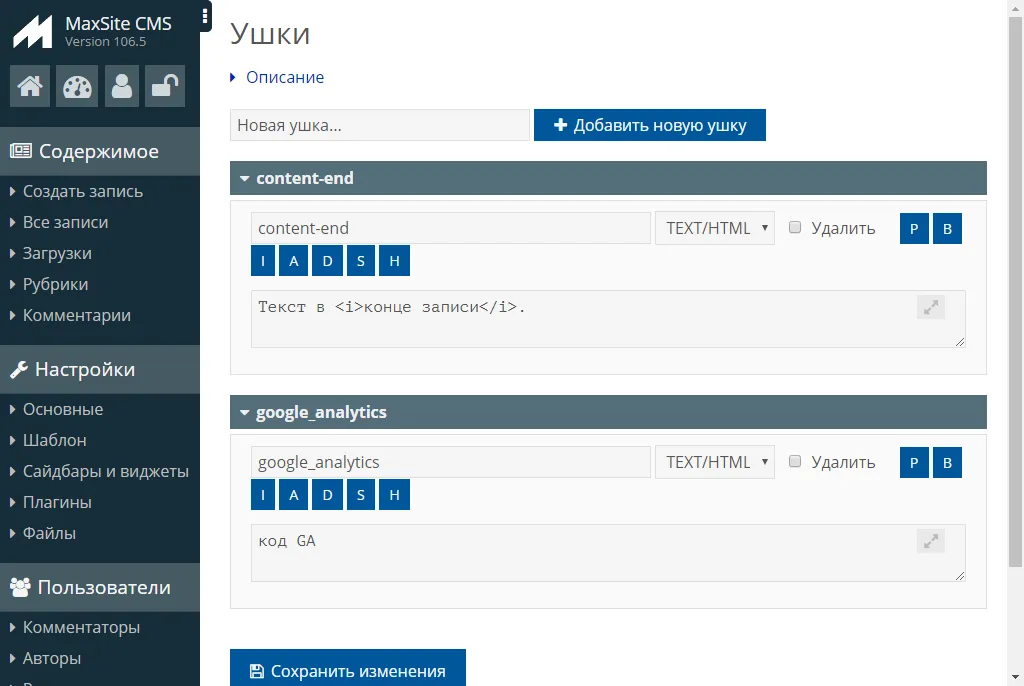Open Все записи in the sidebar

[65, 222]
